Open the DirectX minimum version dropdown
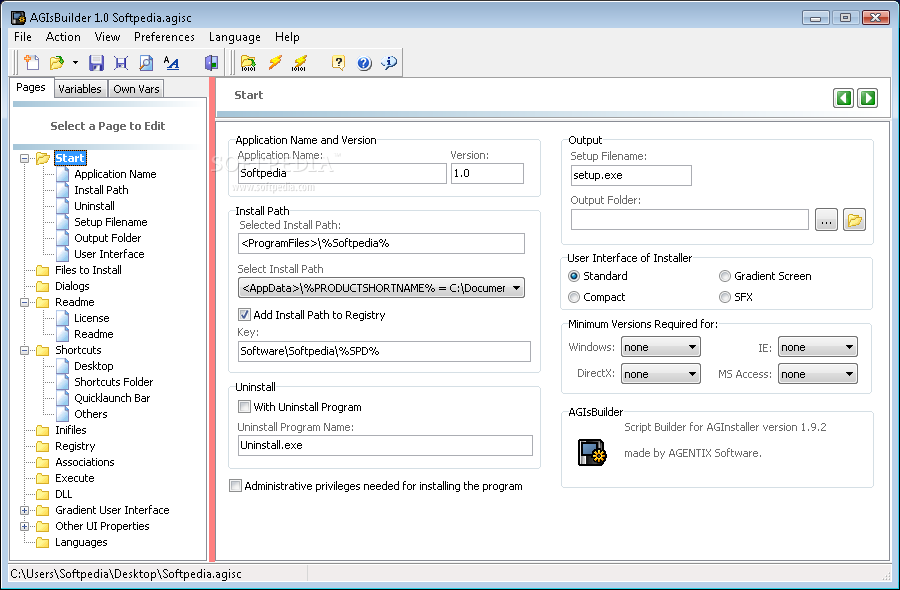 point(661,374)
